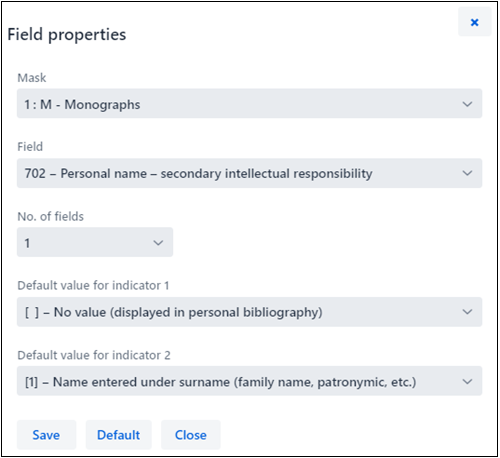Click the Field properties heading

[x=67, y=34]
